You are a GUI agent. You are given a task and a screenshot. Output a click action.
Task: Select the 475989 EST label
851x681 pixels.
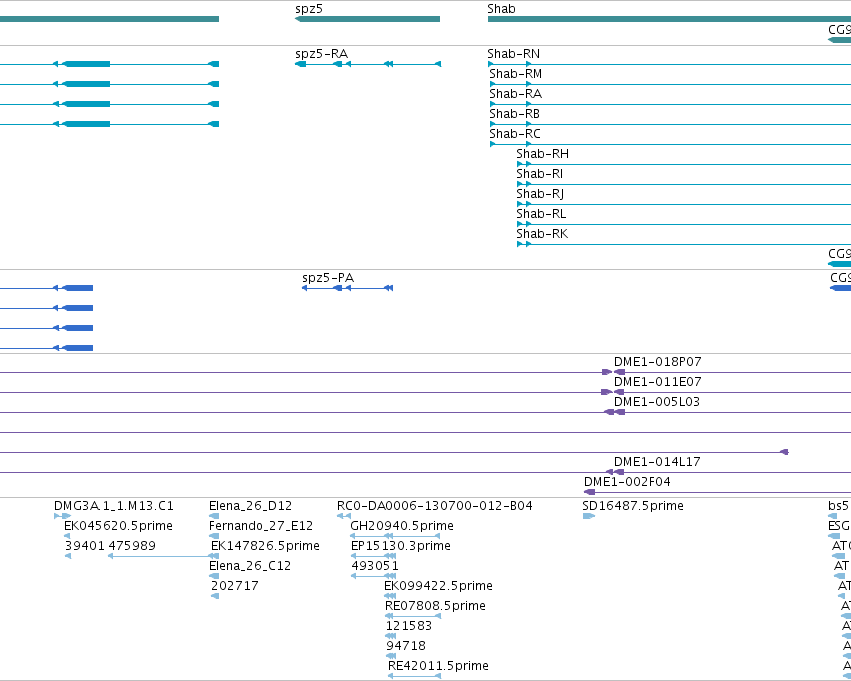pos(132,546)
